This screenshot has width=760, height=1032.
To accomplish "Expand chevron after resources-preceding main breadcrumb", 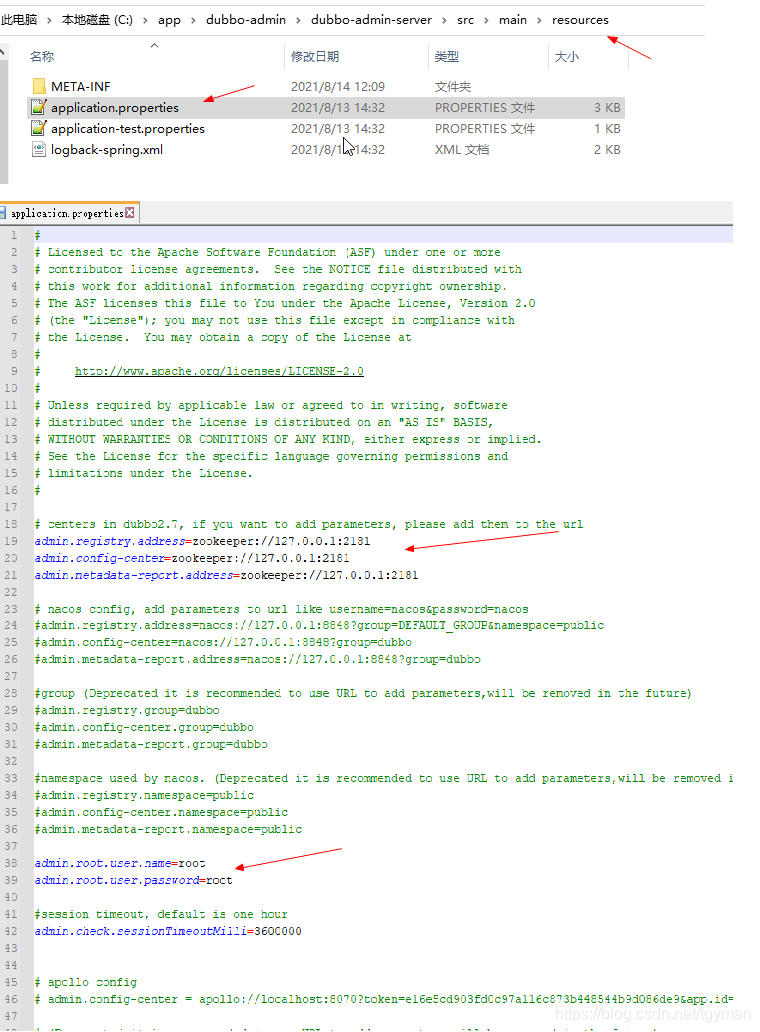I will pyautogui.click(x=540, y=20).
